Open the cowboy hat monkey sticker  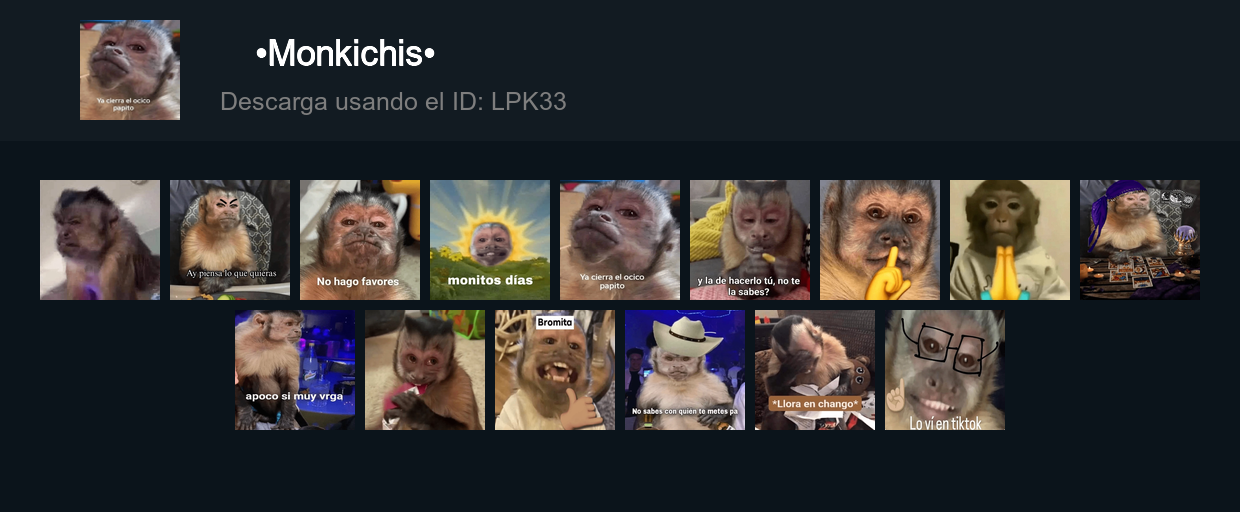pos(685,370)
